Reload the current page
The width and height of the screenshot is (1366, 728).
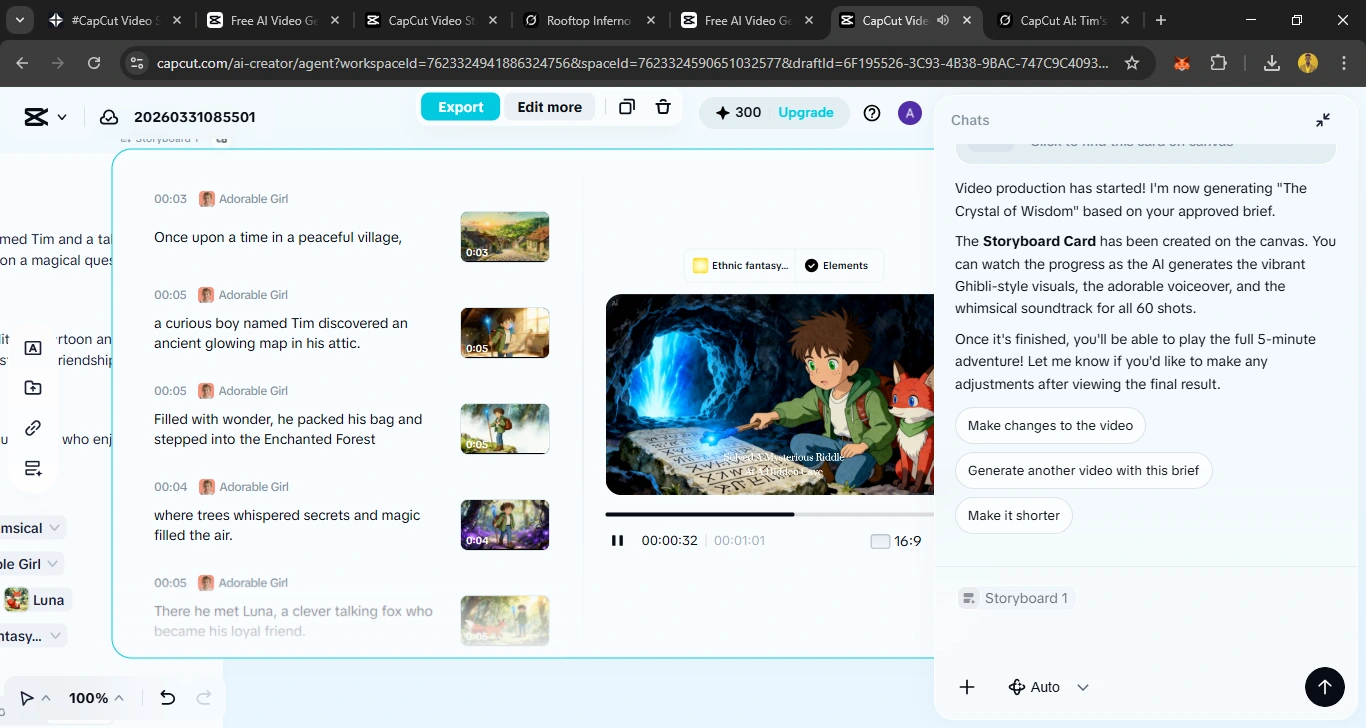(x=94, y=63)
